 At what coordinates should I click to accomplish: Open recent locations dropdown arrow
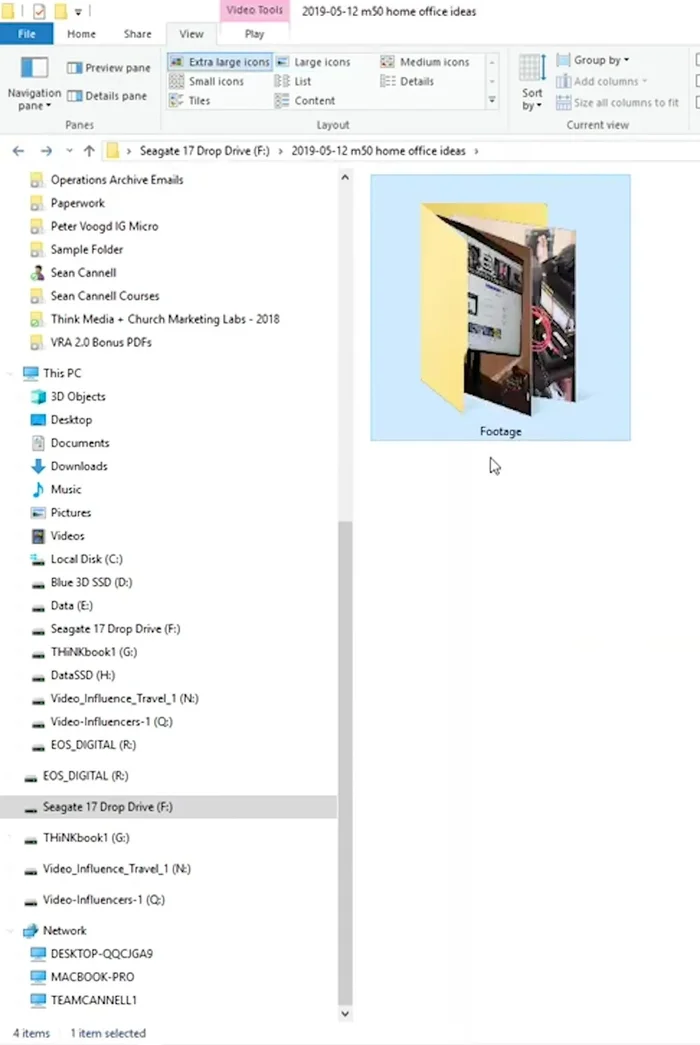click(x=69, y=151)
